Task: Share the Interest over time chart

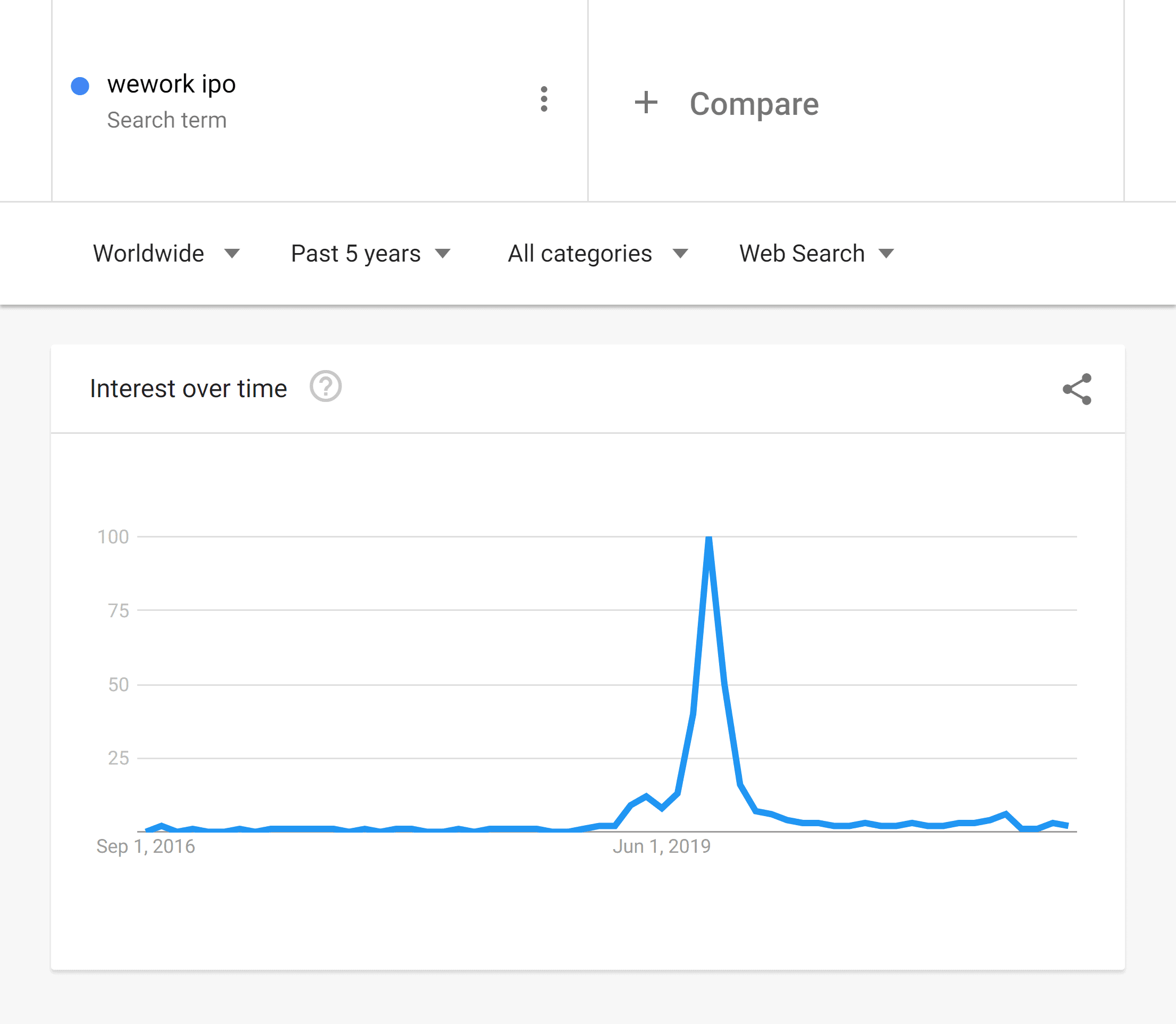Action: (x=1077, y=389)
